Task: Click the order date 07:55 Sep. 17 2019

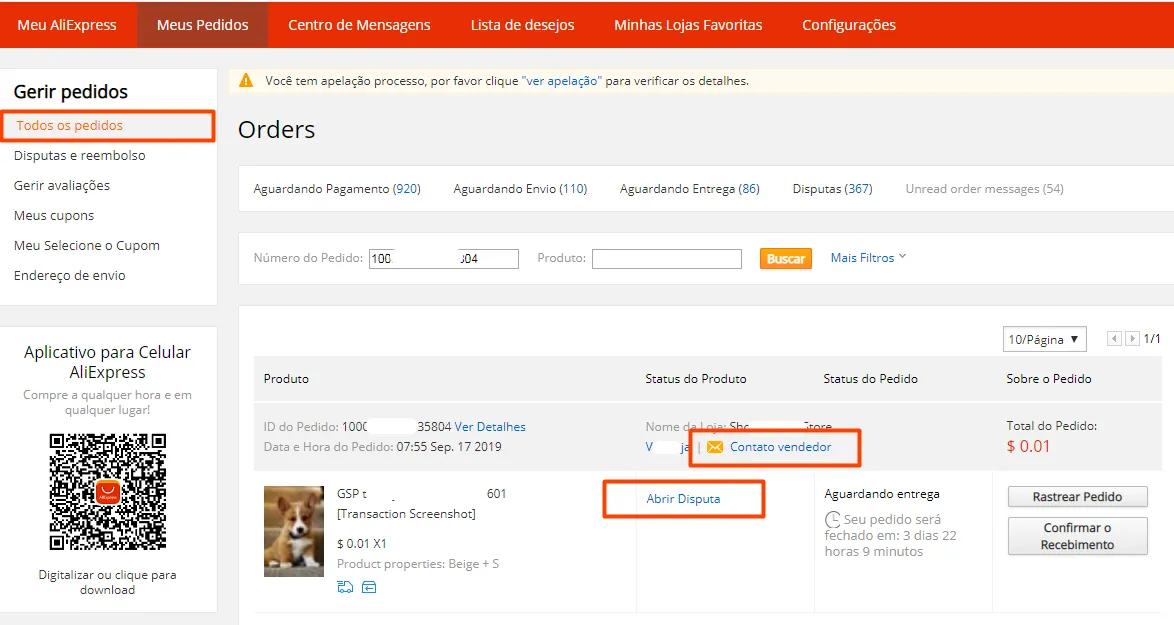Action: tap(449, 447)
